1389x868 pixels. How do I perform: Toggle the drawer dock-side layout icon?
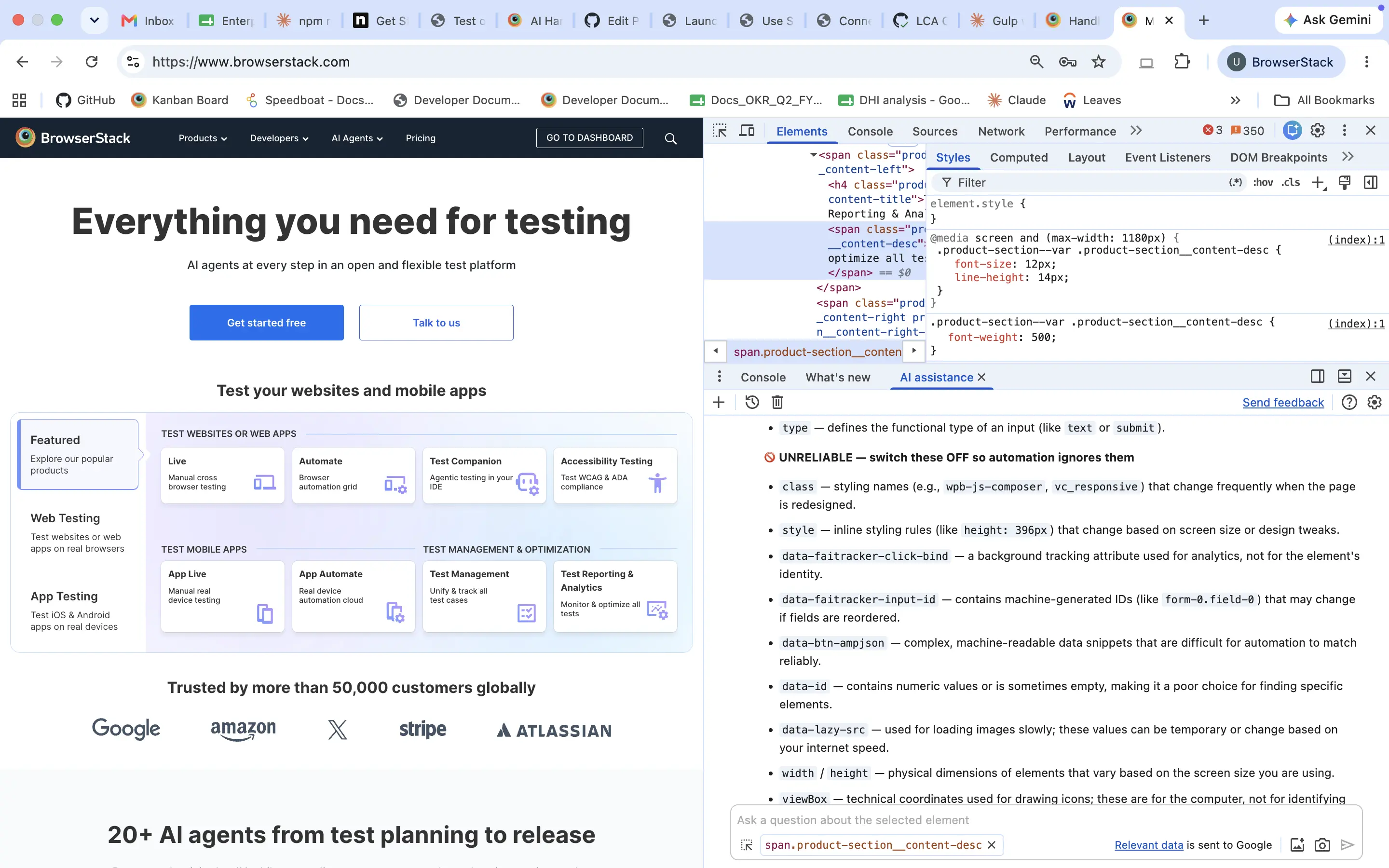pyautogui.click(x=1318, y=377)
